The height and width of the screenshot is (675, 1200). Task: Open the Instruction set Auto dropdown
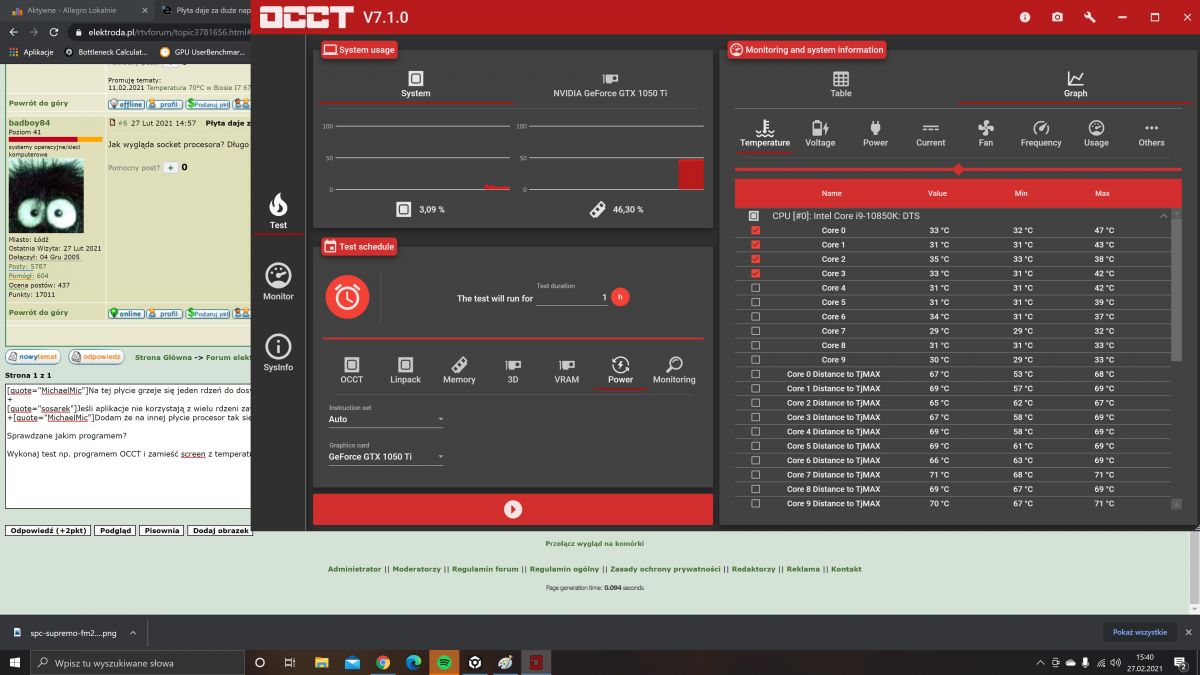coord(387,419)
